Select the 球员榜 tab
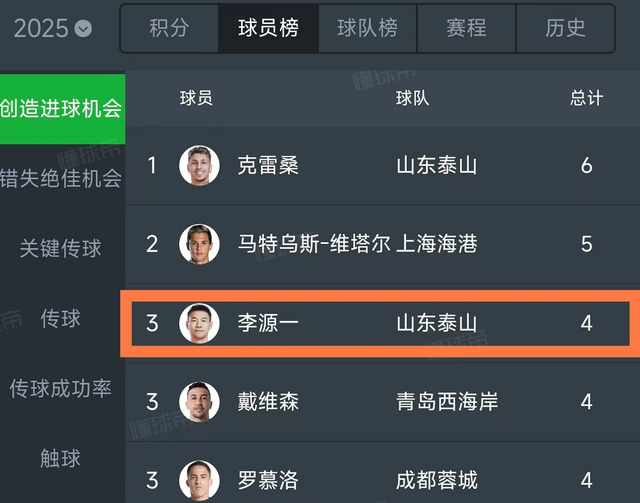The height and width of the screenshot is (503, 640). click(268, 28)
